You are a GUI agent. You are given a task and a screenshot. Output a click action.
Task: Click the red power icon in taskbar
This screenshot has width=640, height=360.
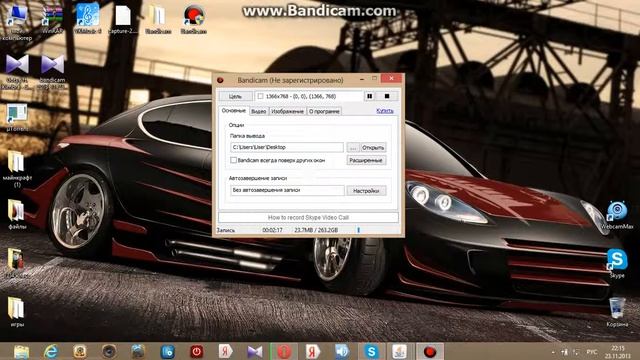[196, 351]
